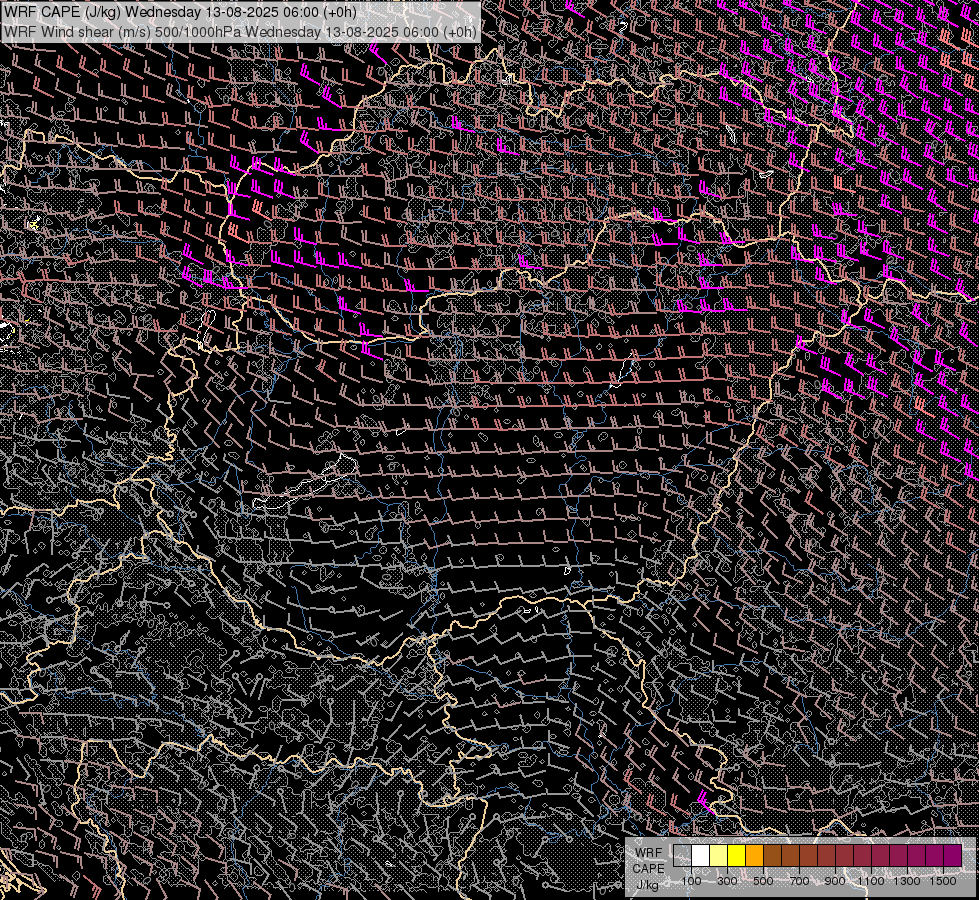The image size is (979, 900).
Task: Click the CAPE label in the legend
Action: pyautogui.click(x=648, y=869)
